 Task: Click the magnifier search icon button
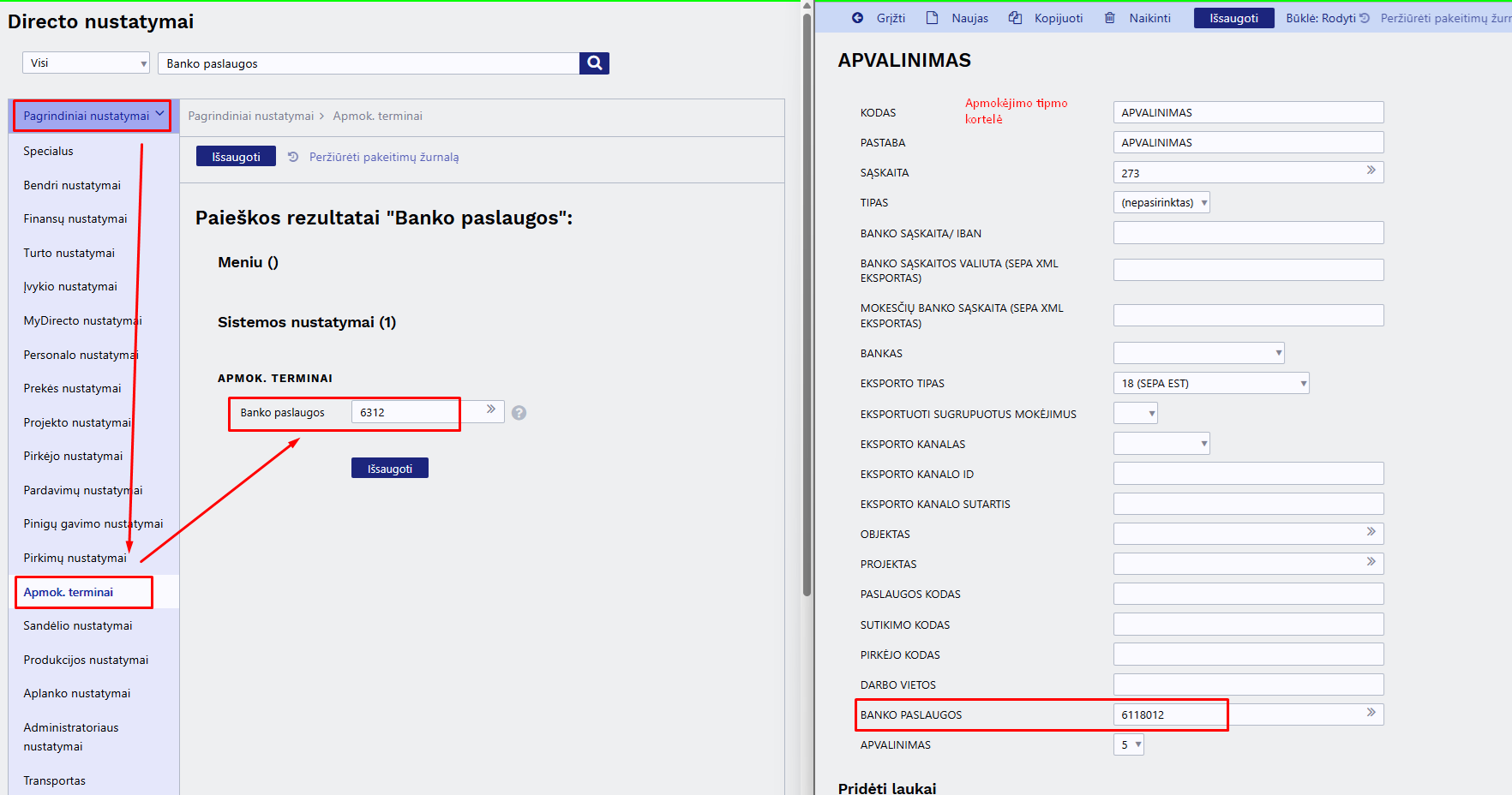pos(594,63)
